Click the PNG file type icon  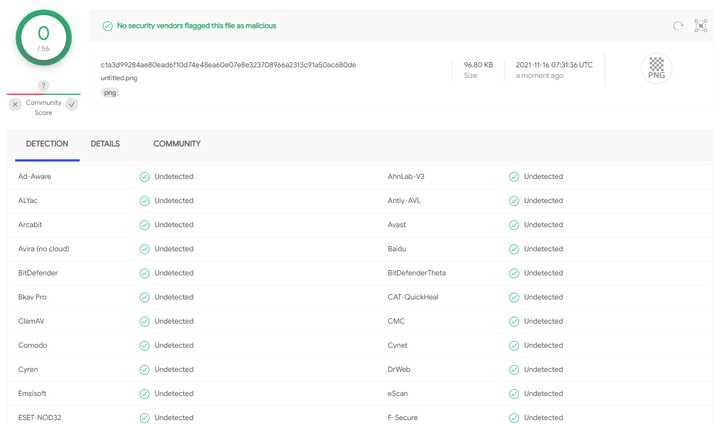(656, 68)
